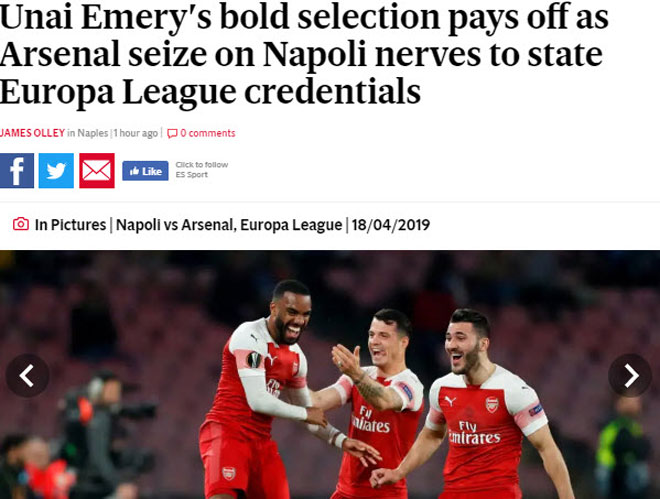The height and width of the screenshot is (499, 660).
Task: Go to the previous gallery photo with the left arrow
Action: (x=27, y=375)
